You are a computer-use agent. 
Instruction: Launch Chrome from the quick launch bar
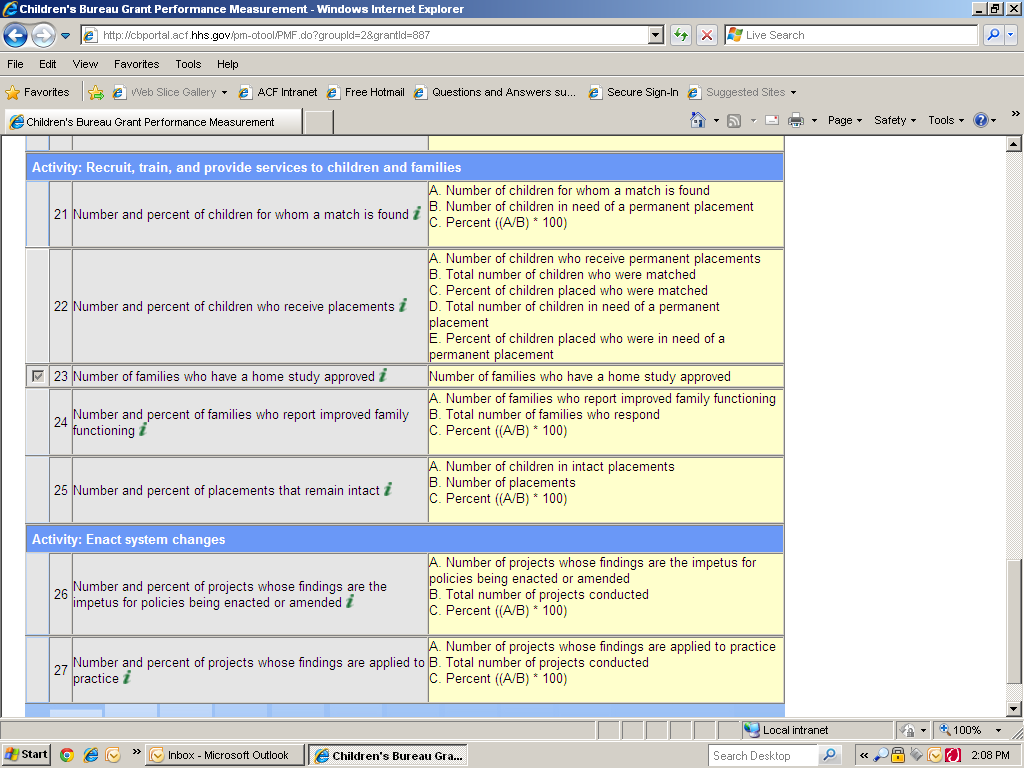click(x=66, y=755)
